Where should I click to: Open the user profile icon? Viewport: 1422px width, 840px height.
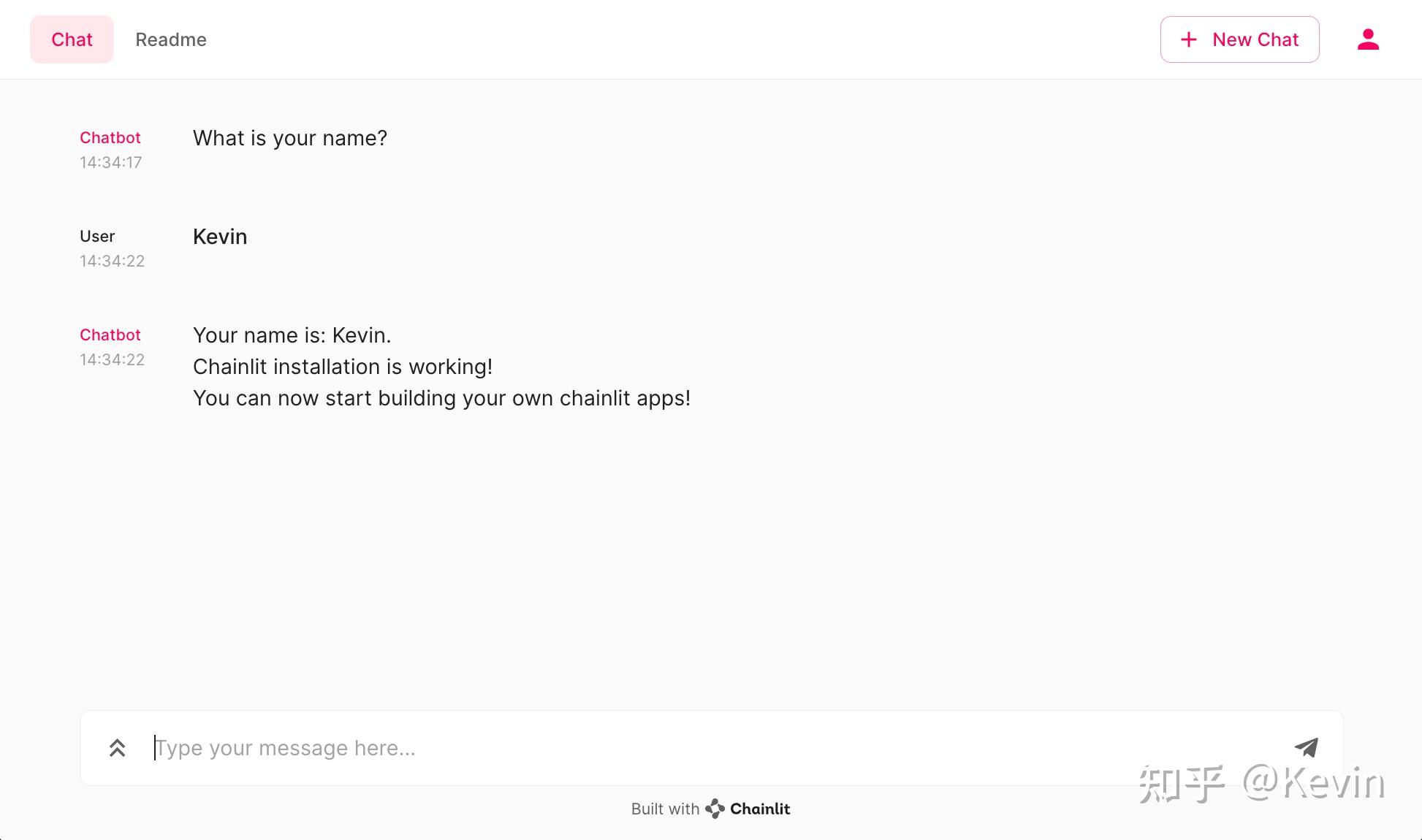coord(1368,39)
